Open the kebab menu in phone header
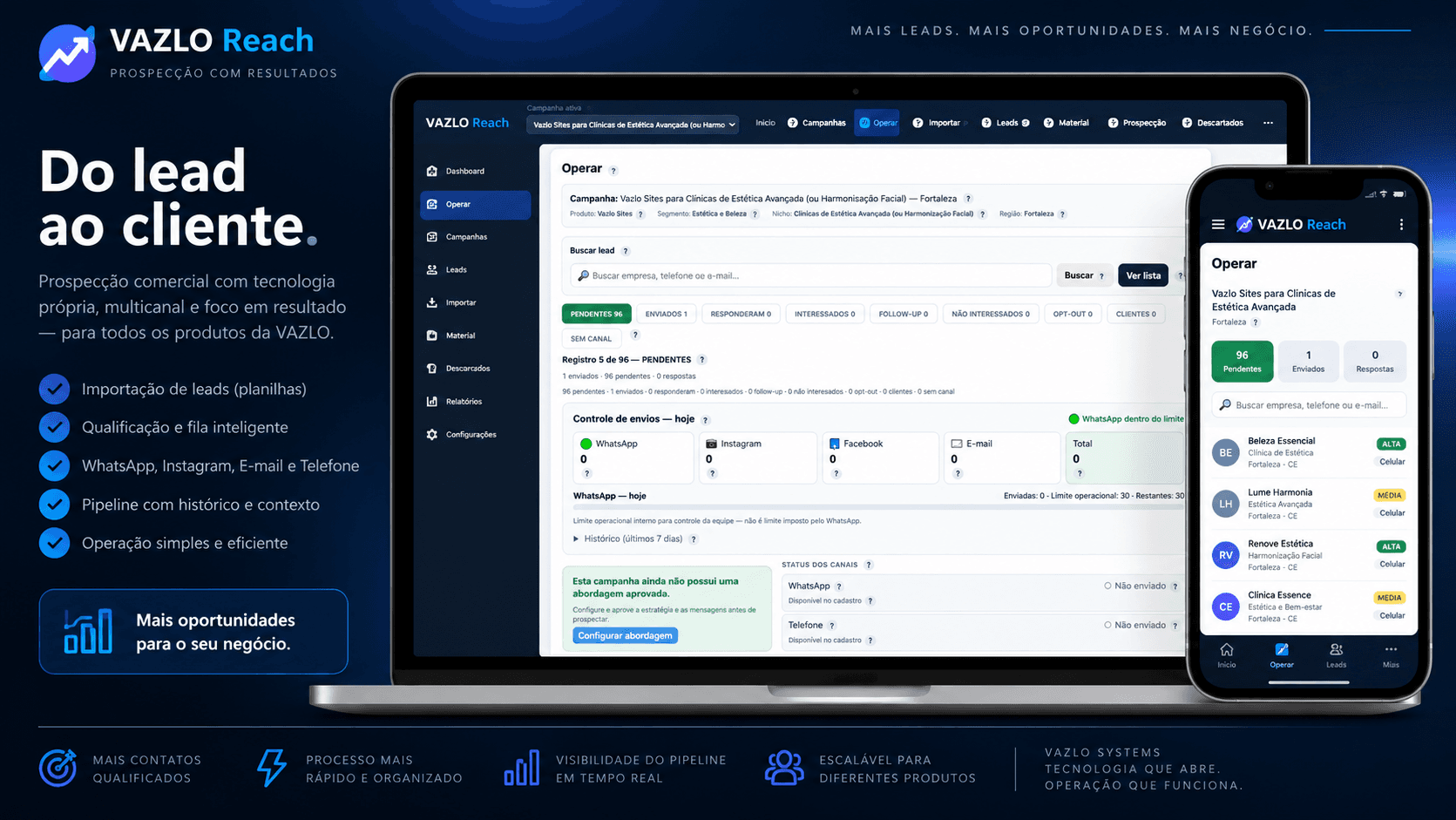1456x820 pixels. pos(1401,225)
